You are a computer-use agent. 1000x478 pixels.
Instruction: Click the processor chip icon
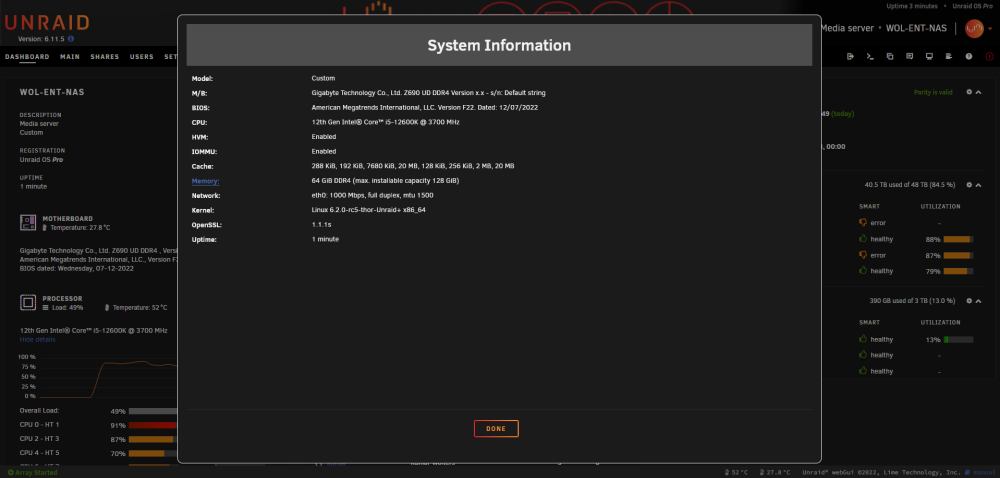(x=28, y=302)
